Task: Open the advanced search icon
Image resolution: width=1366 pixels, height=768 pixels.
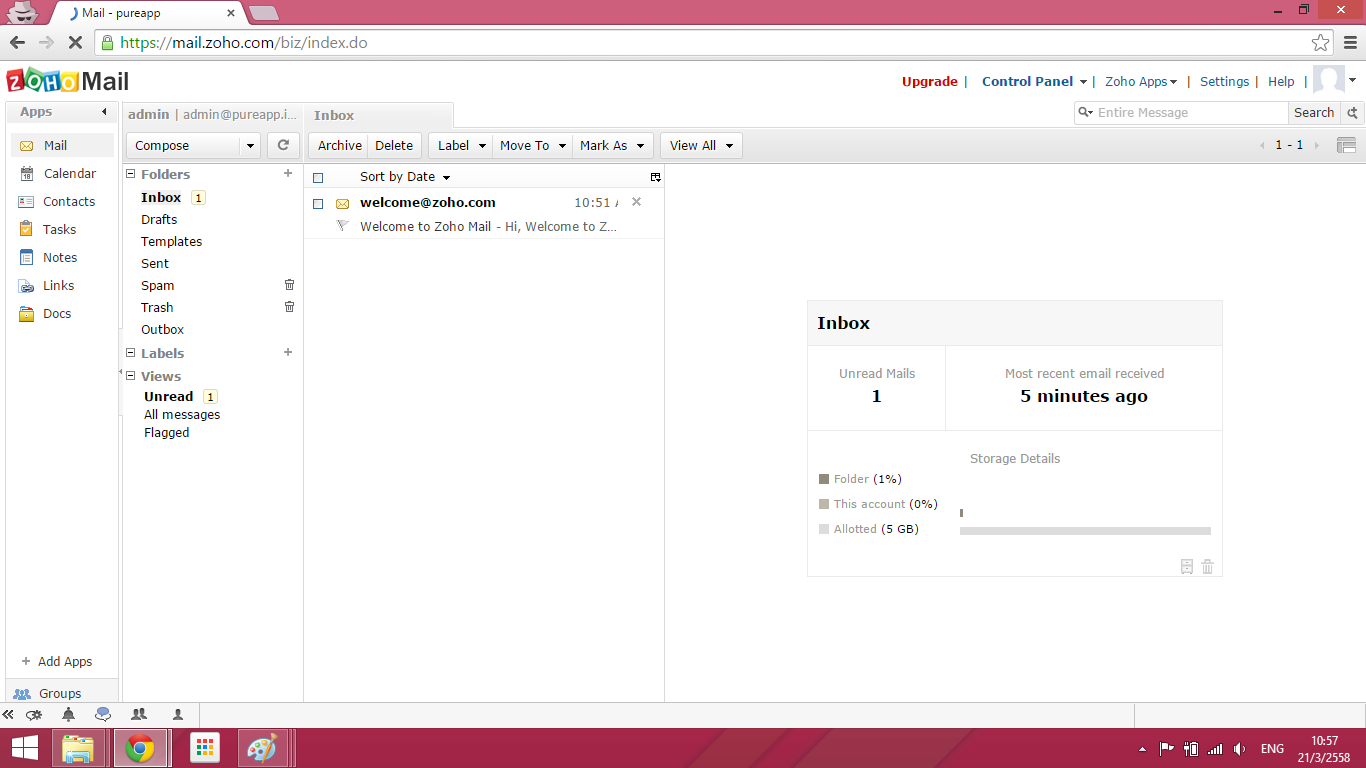Action: [1353, 113]
